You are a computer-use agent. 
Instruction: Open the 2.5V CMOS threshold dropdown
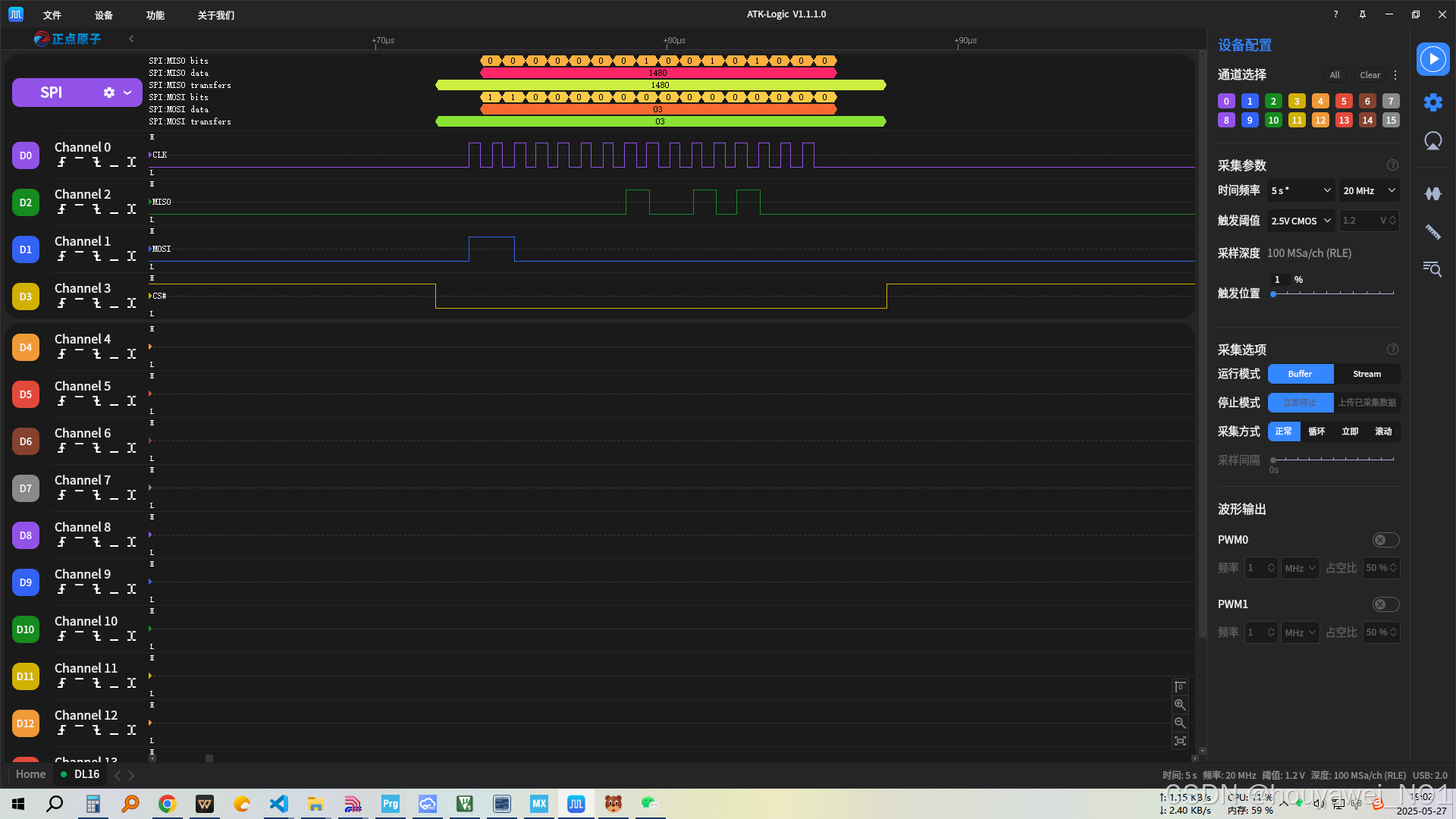point(1301,221)
